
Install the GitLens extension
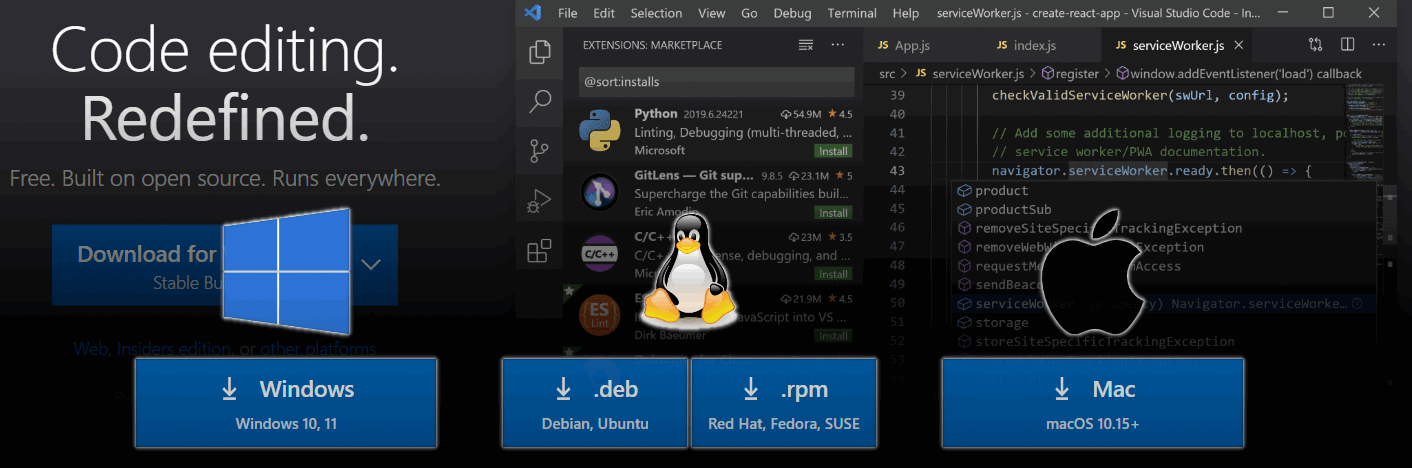tap(833, 213)
